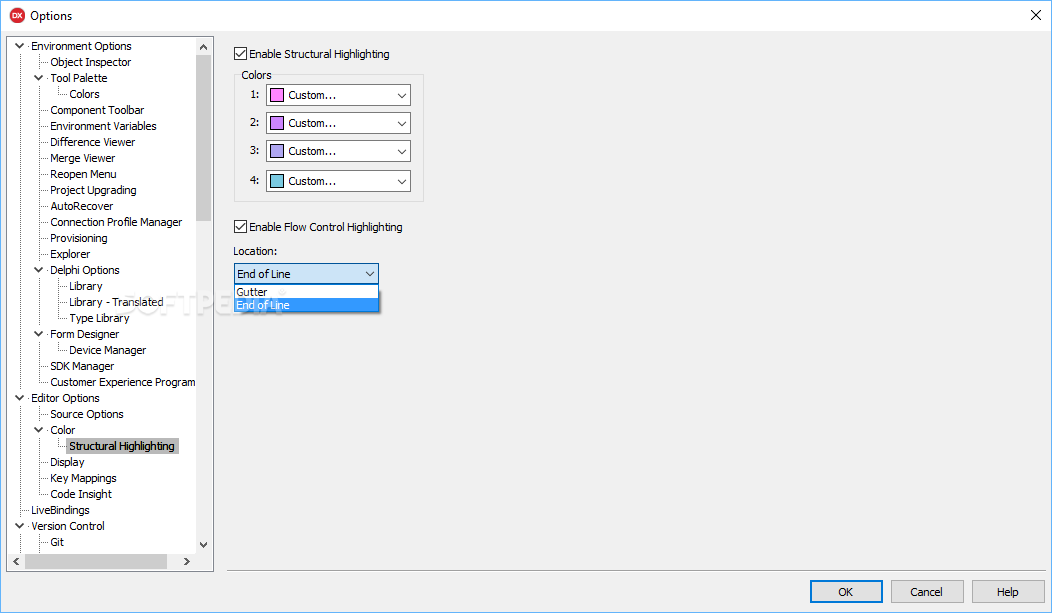1052x613 pixels.
Task: Open AutoRecover settings
Action: click(x=82, y=207)
